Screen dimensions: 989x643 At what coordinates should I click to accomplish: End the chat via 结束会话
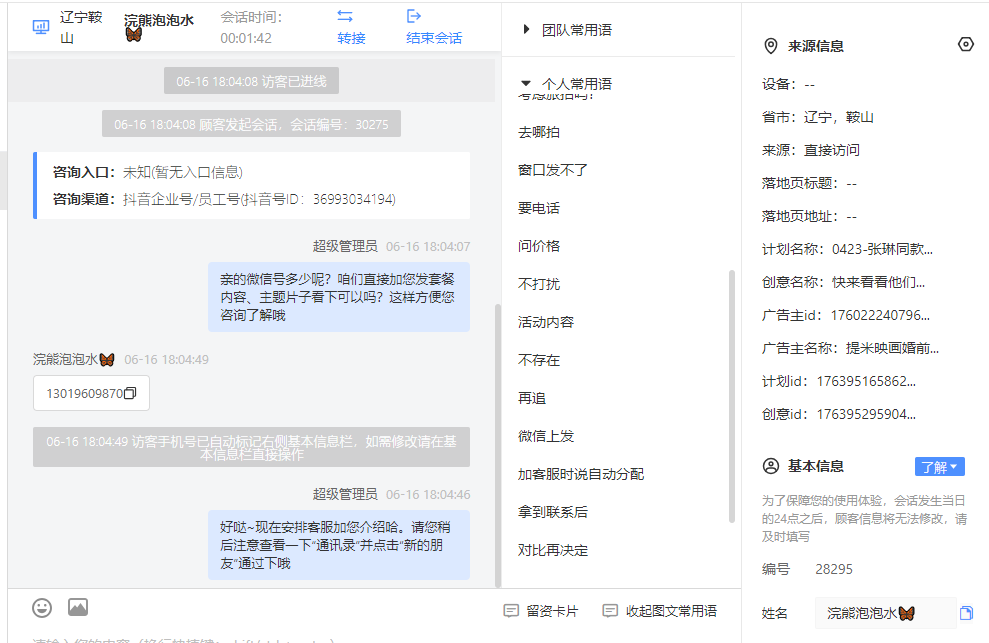(434, 38)
